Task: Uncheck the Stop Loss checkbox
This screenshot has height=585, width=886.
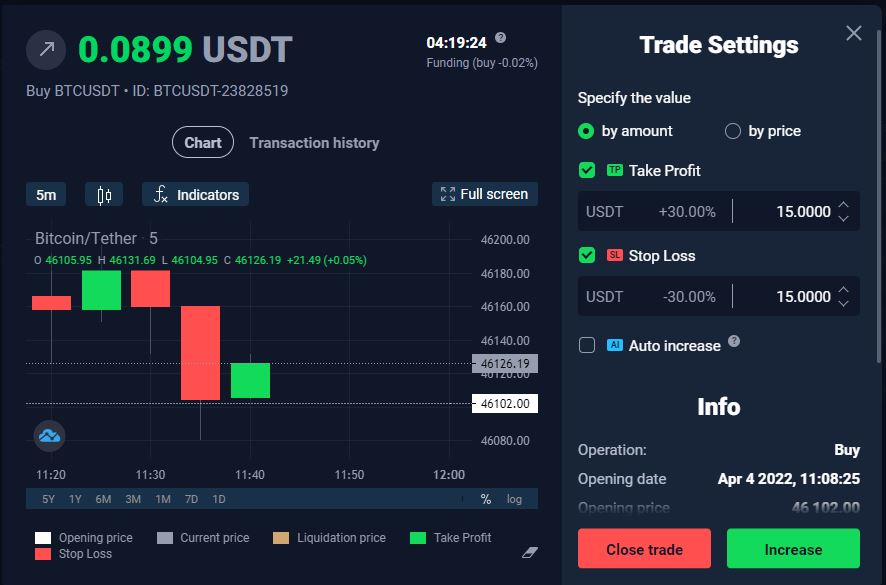Action: click(587, 256)
